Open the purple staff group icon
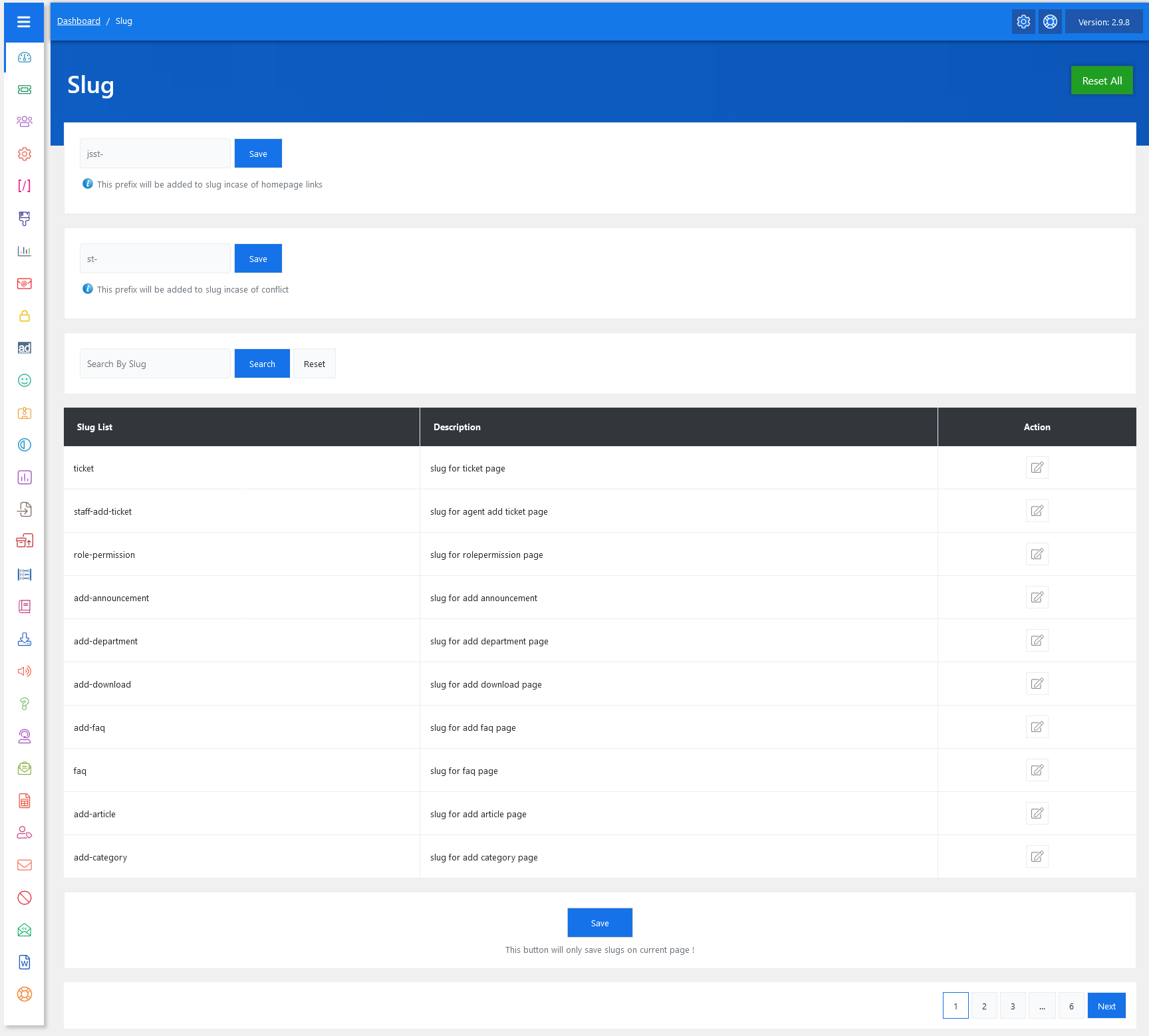Image resolution: width=1149 pixels, height=1036 pixels. coord(25,122)
